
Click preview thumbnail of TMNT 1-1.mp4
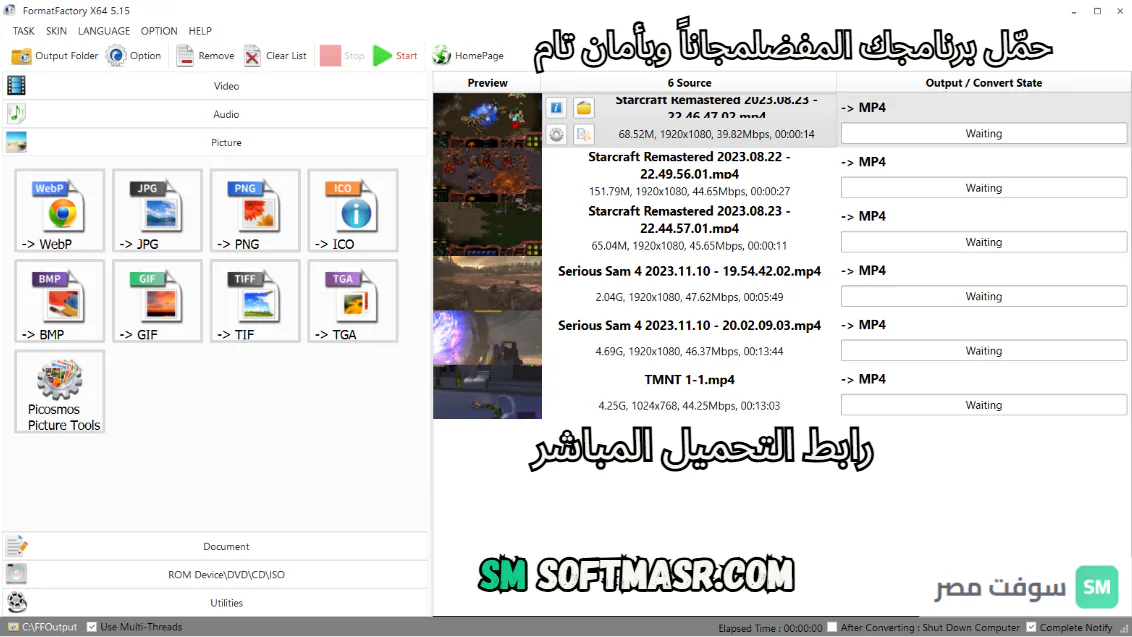point(487,391)
